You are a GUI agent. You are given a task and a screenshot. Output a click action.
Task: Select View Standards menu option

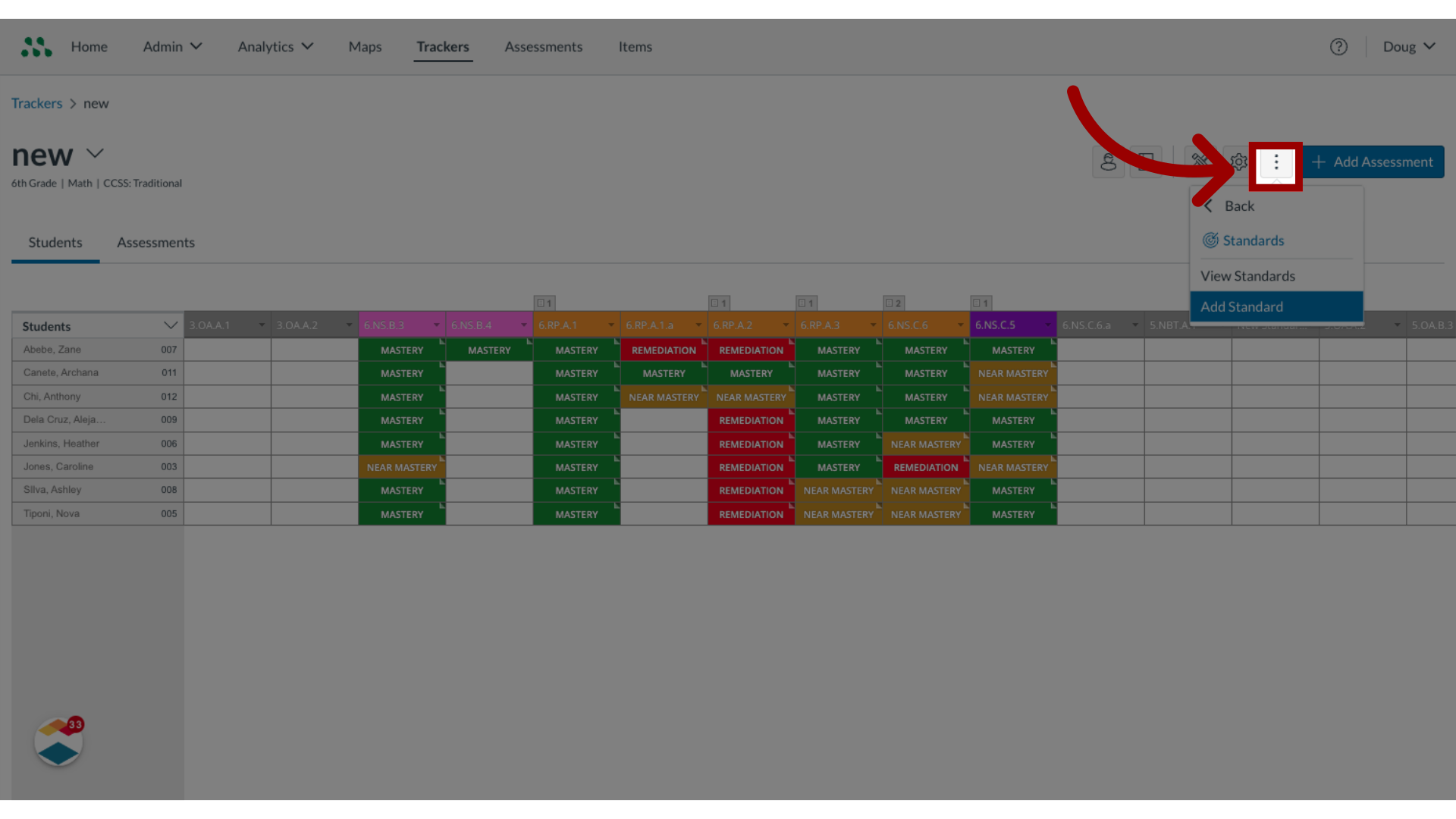click(1247, 275)
